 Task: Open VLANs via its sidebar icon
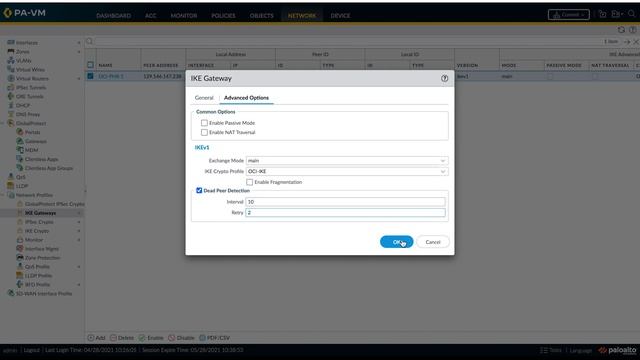pyautogui.click(x=11, y=60)
